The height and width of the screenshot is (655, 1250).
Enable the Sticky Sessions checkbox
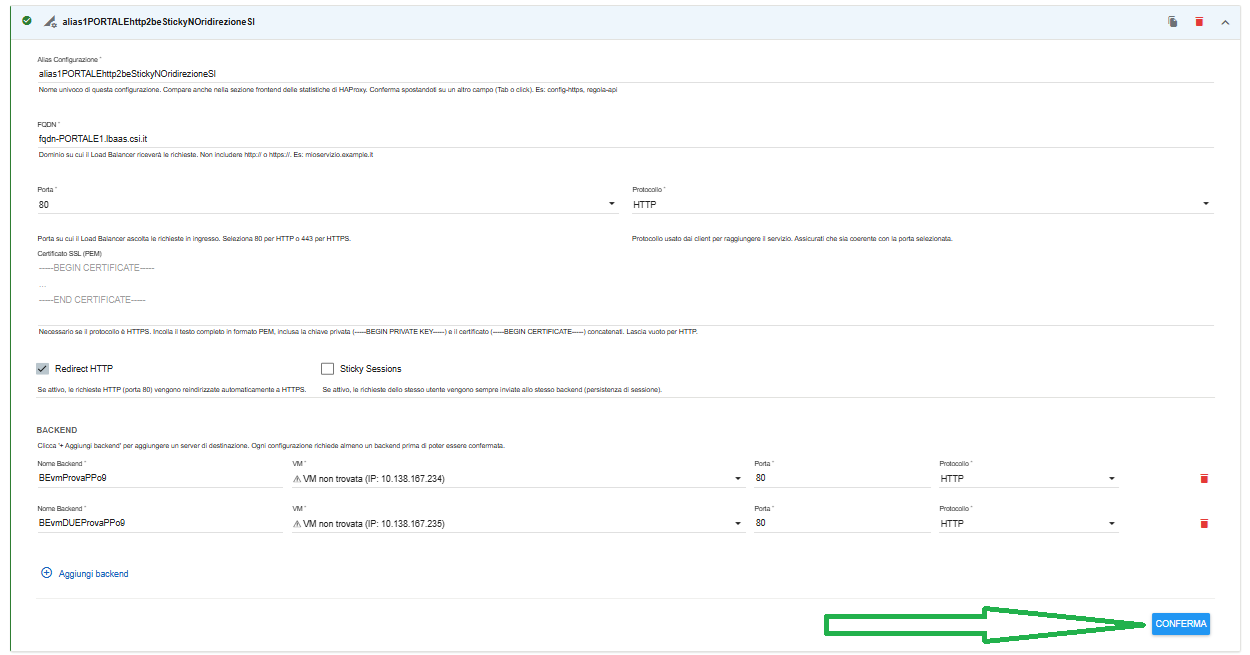point(327,369)
